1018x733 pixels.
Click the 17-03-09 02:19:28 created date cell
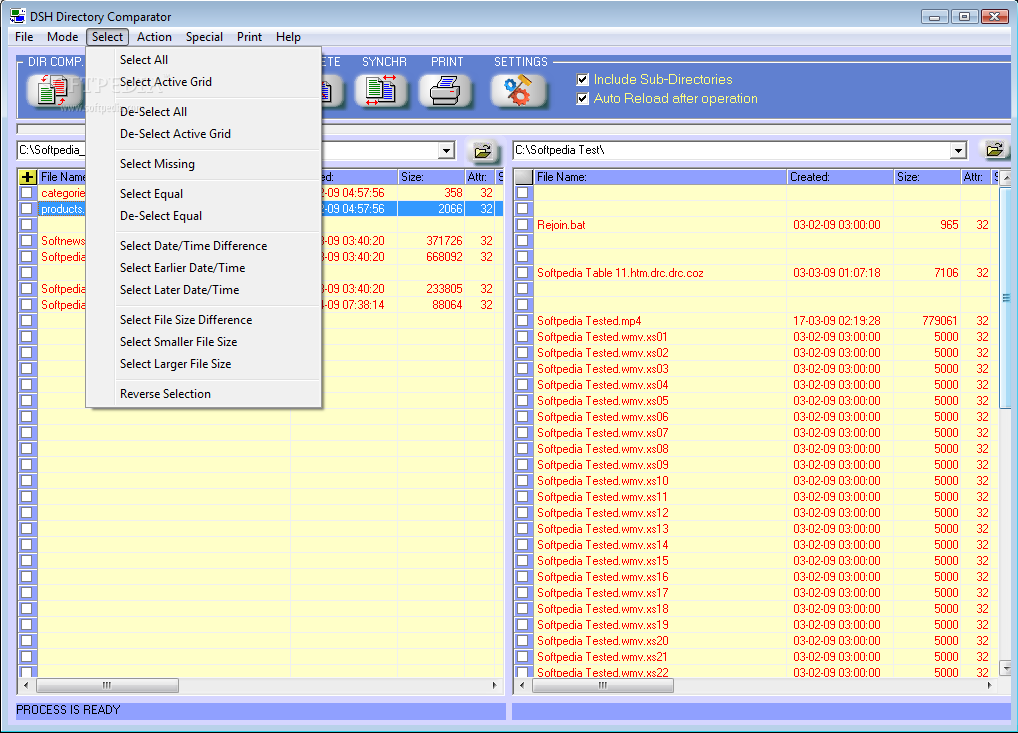point(840,321)
